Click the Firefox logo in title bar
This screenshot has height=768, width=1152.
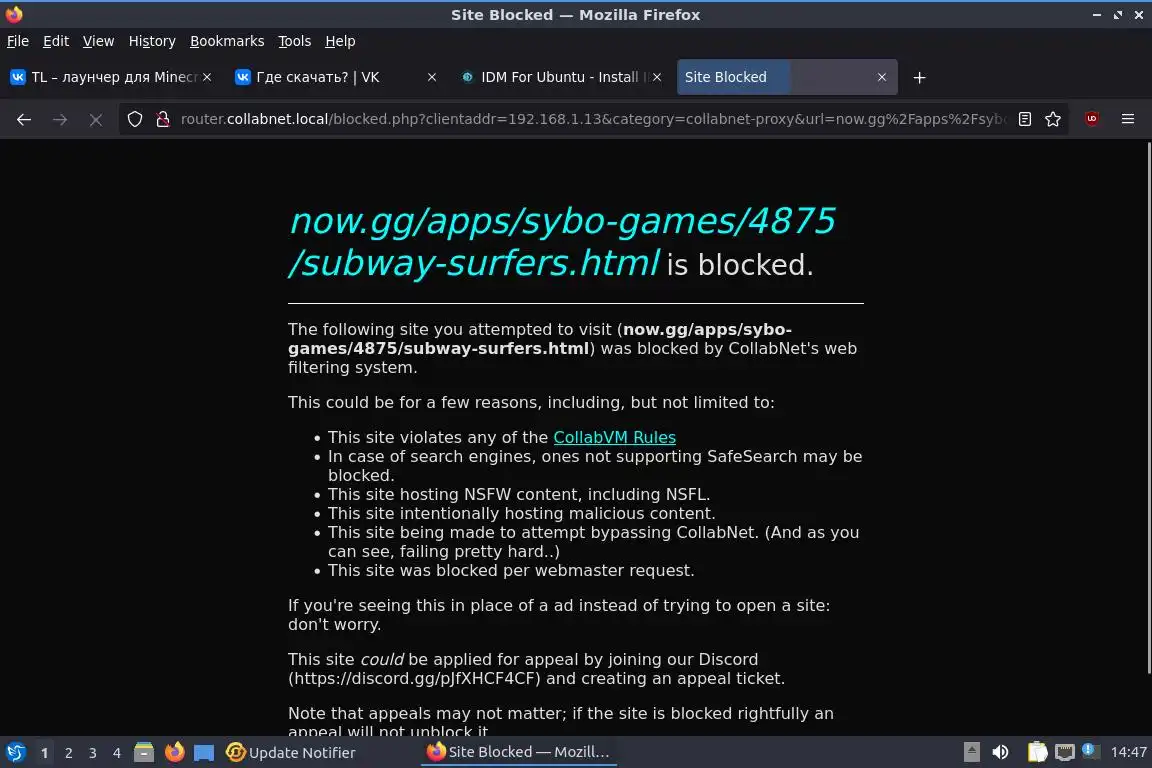click(x=14, y=14)
